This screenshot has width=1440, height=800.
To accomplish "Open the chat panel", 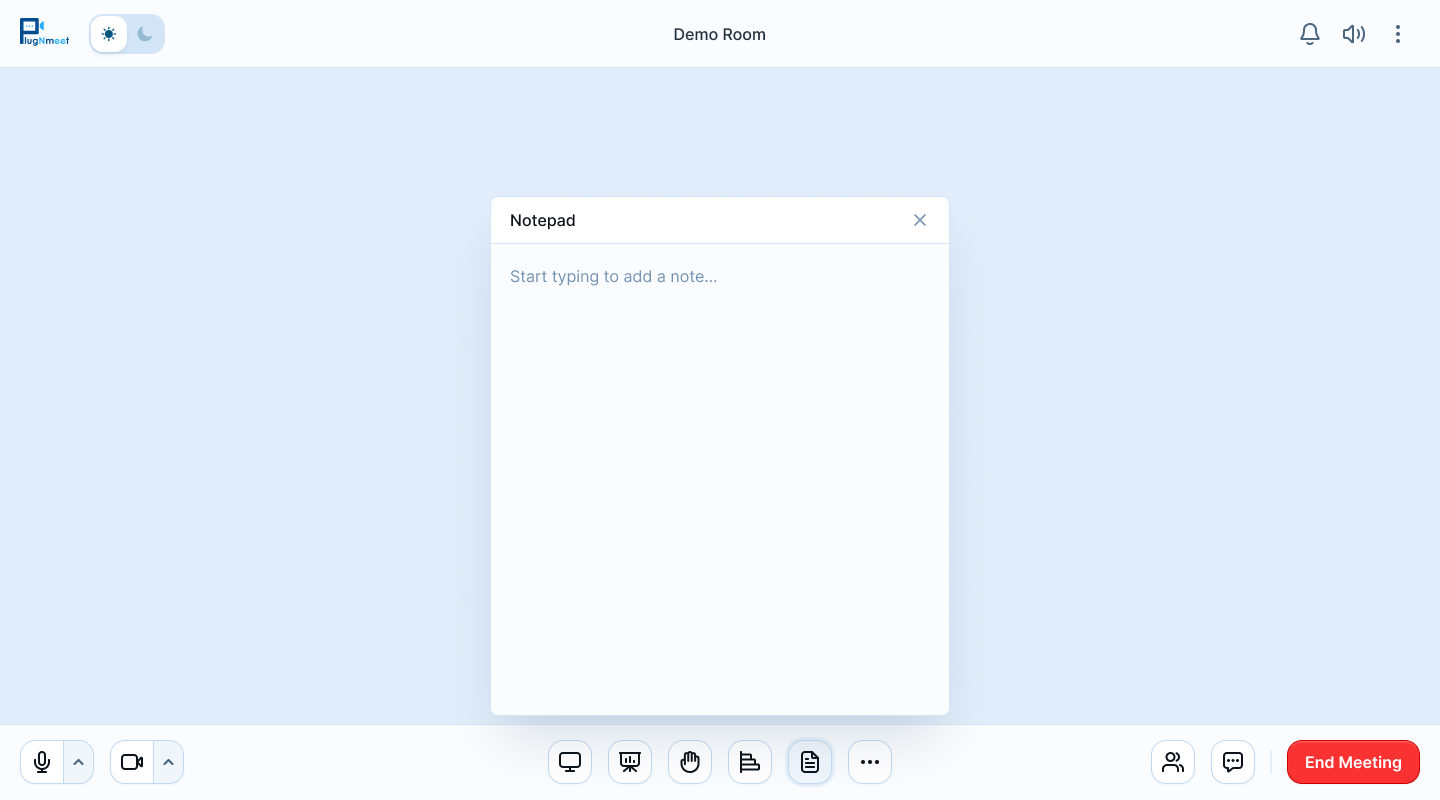I will pyautogui.click(x=1232, y=762).
